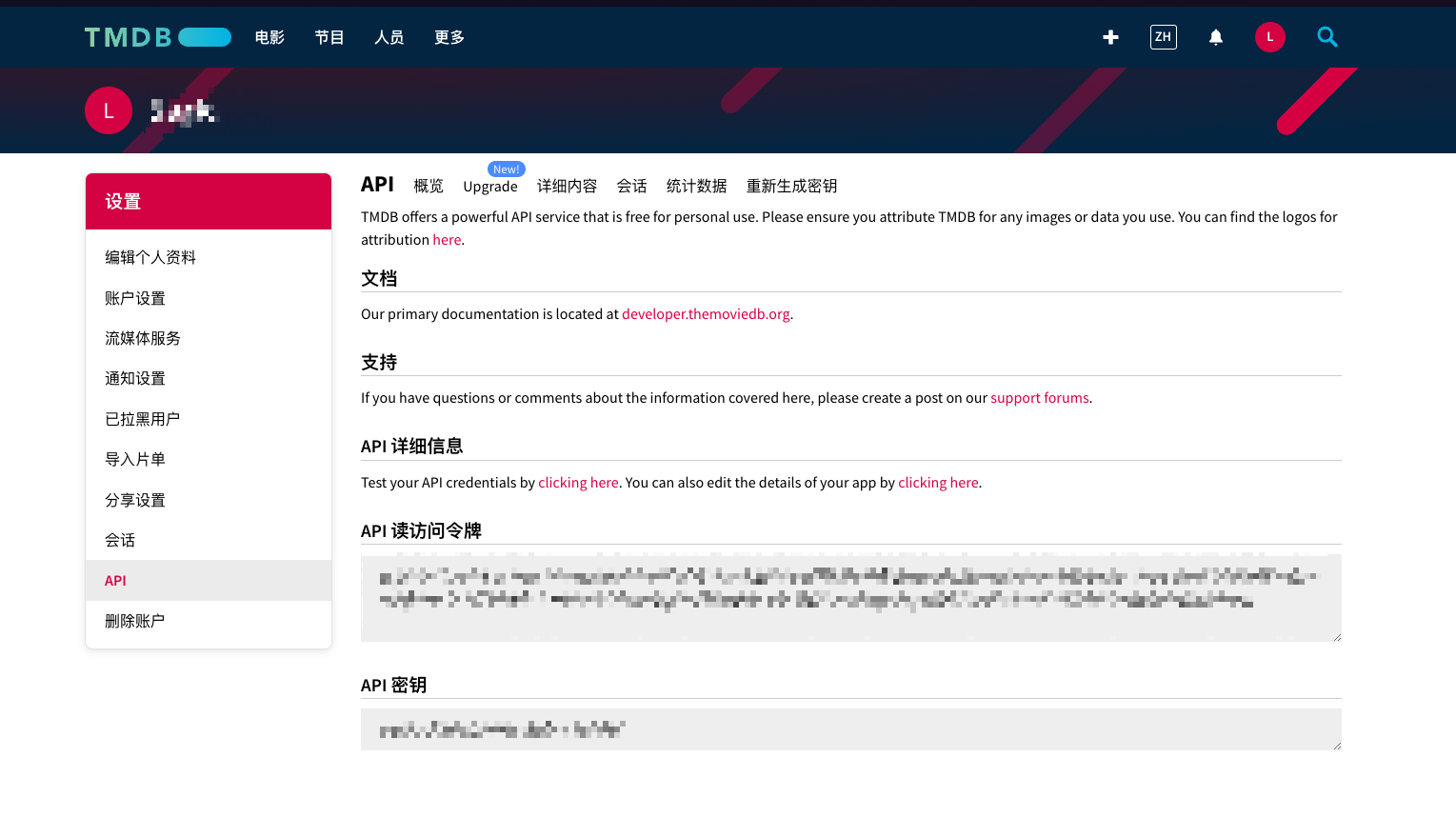Screen dimensions: 1456x837
Task: Switch to the 详细内容 tab
Action: [x=568, y=186]
